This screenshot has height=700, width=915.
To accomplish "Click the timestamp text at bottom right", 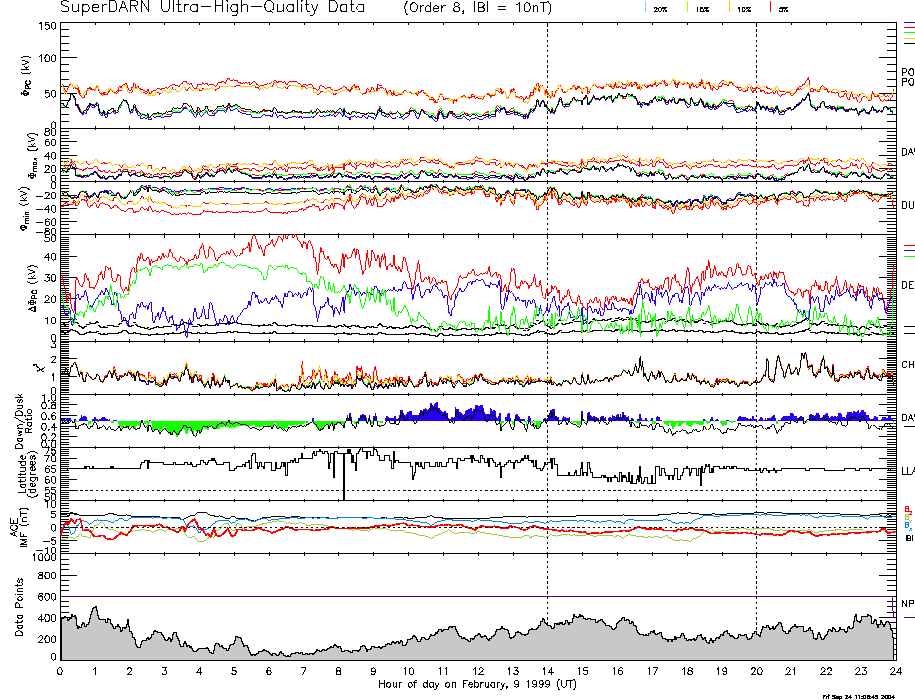I will point(866,695).
